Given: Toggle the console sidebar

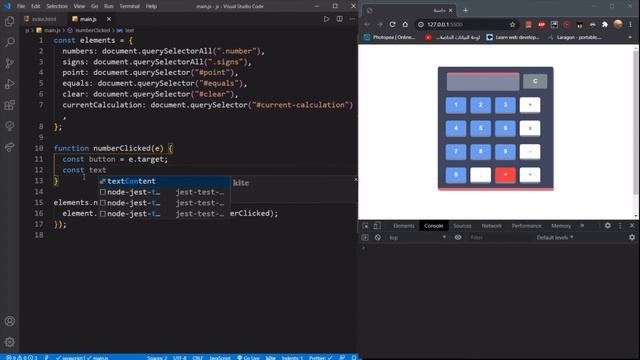Looking at the screenshot, I should tap(365, 238).
